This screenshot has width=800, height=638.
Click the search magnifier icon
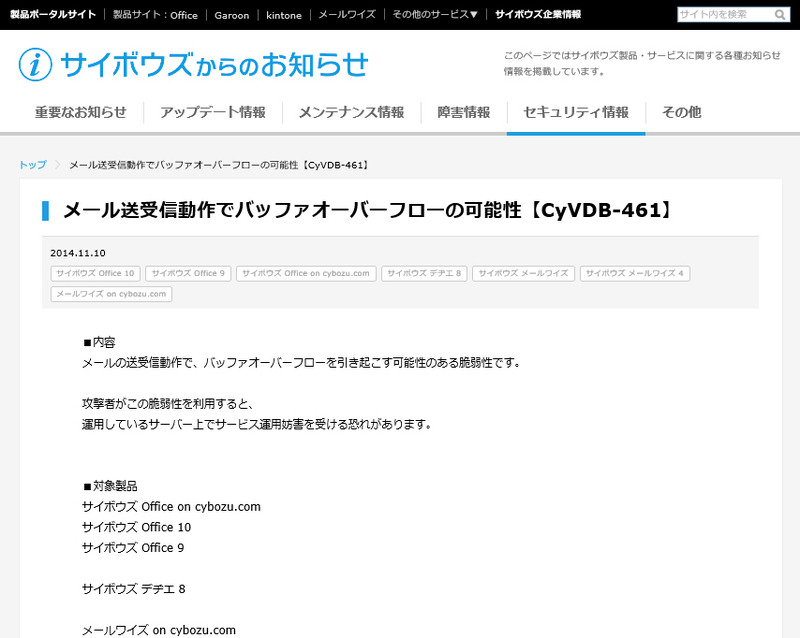(x=781, y=15)
